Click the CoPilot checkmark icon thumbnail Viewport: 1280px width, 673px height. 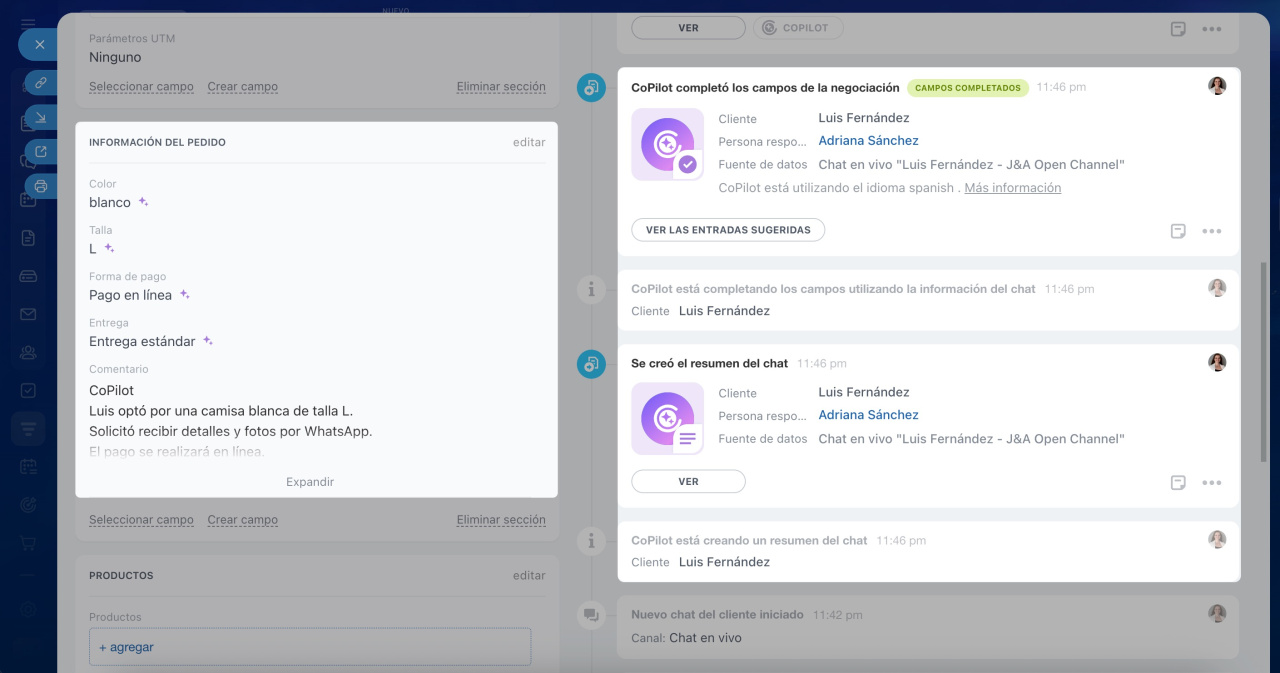pos(667,145)
